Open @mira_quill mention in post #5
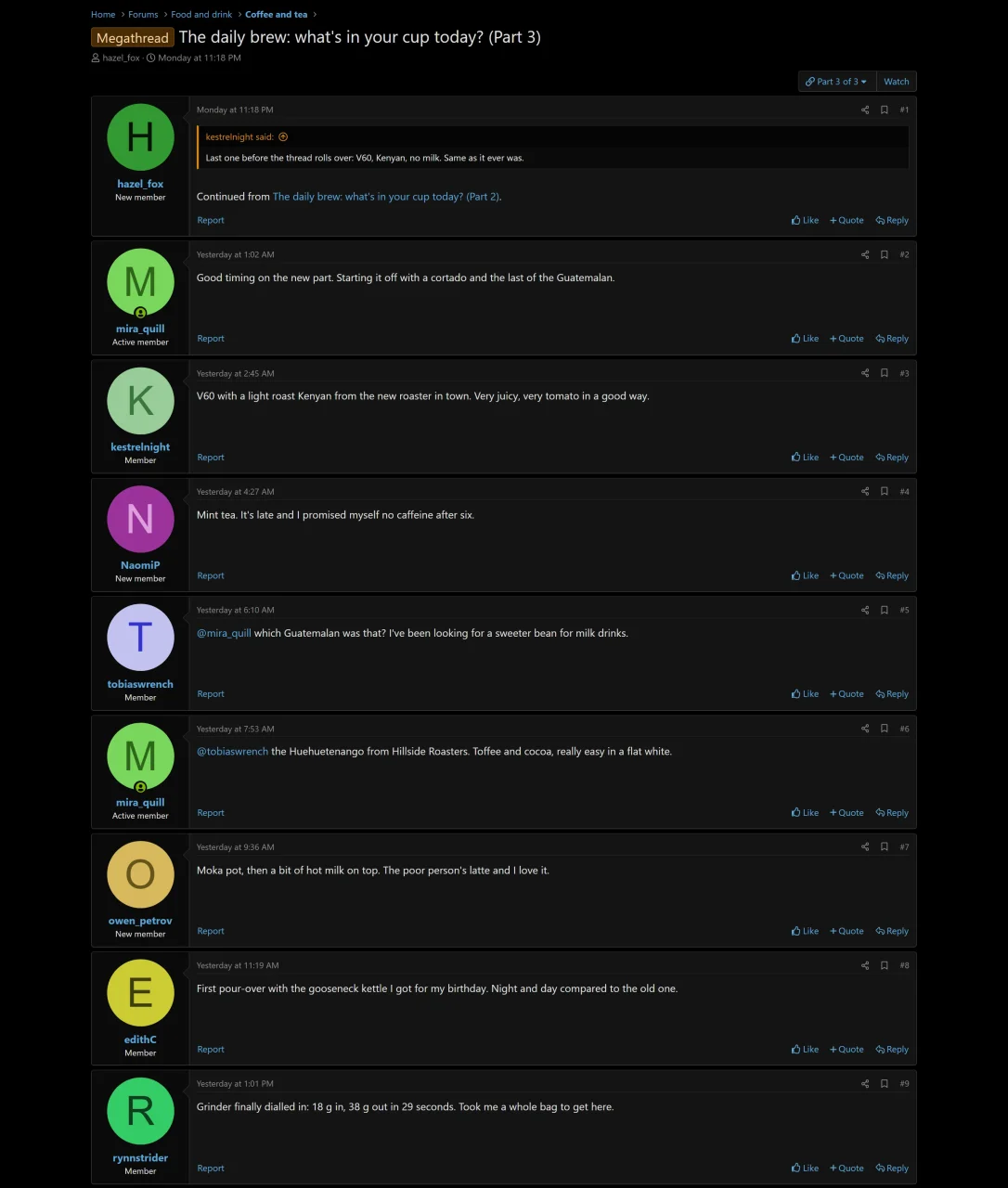Viewport: 1008px width, 1188px height. (224, 634)
